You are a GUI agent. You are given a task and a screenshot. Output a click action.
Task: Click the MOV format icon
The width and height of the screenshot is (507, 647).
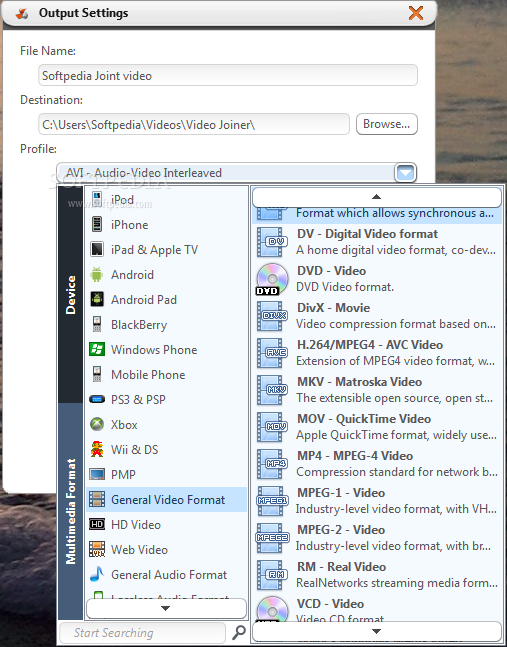point(272,427)
